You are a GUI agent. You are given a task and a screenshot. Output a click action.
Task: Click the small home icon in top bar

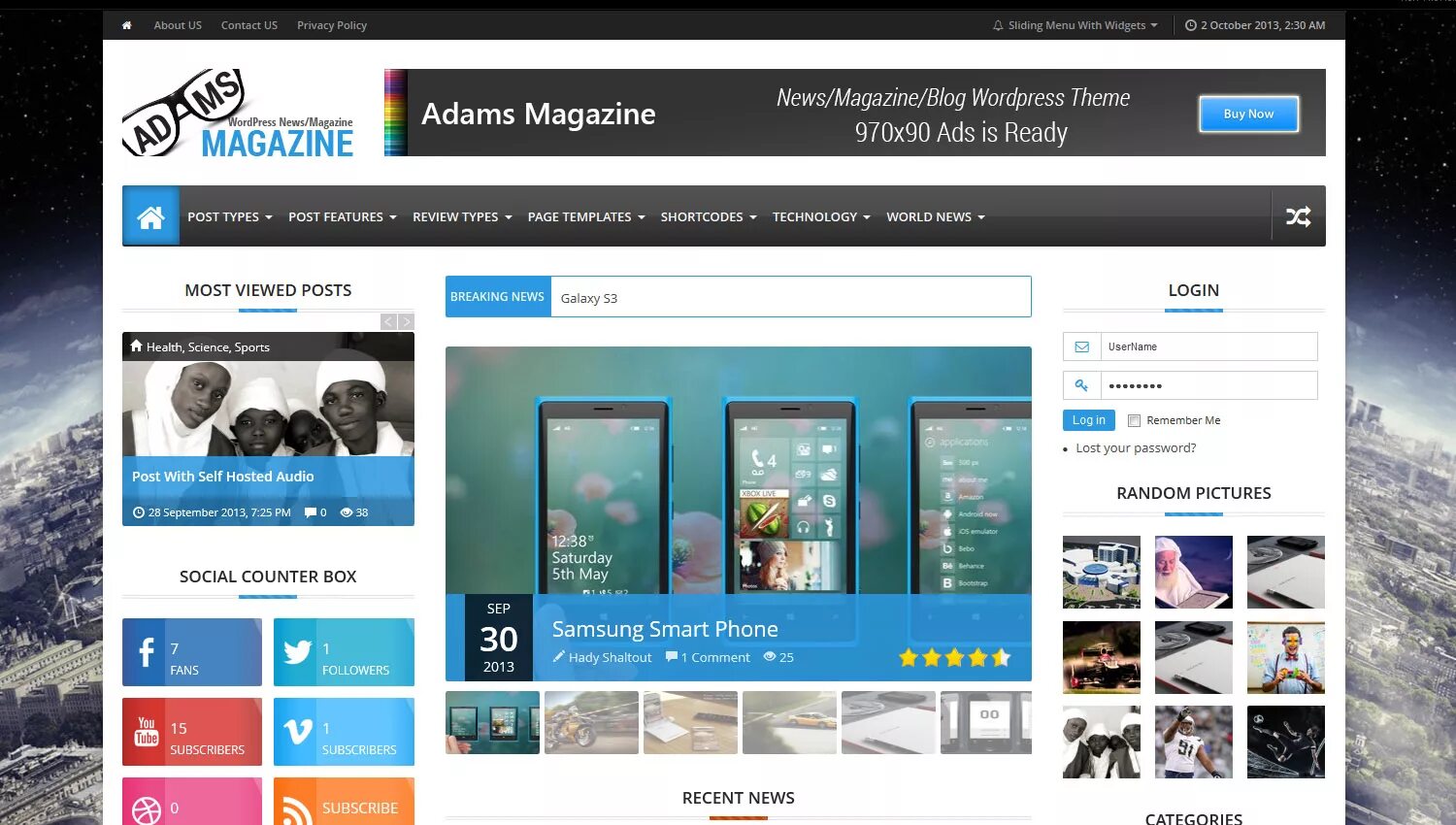coord(126,25)
